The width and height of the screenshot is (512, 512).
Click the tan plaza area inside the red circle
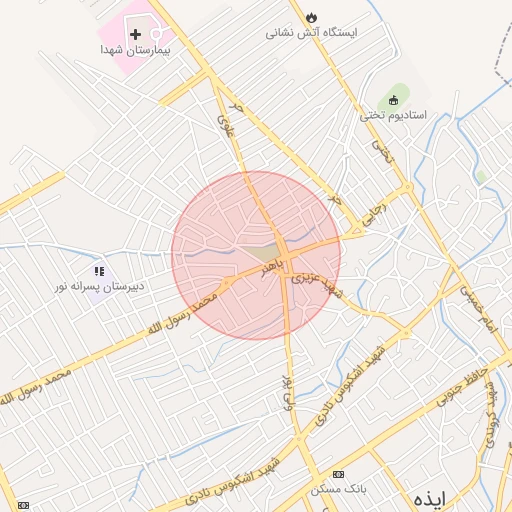pyautogui.click(x=261, y=253)
